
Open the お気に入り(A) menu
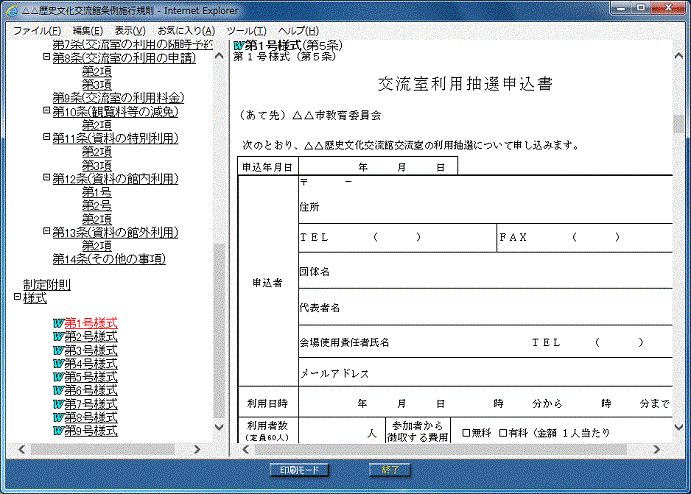click(x=185, y=31)
